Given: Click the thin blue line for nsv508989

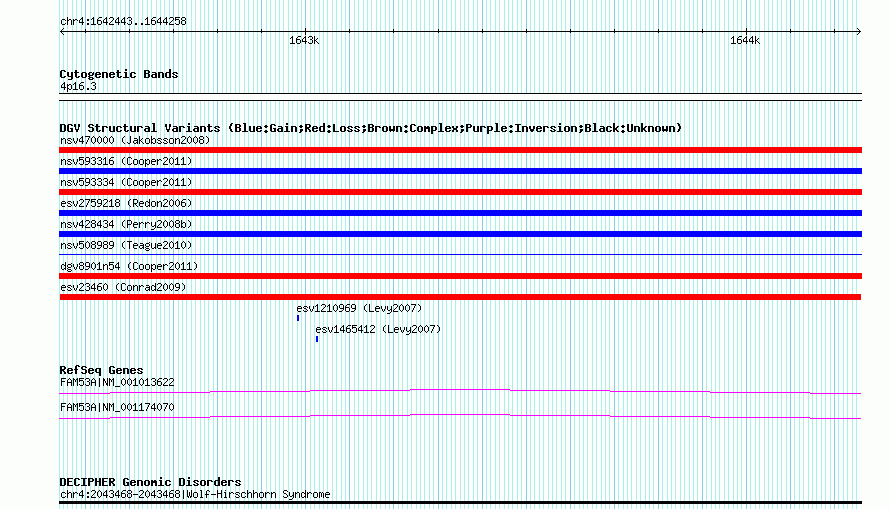Looking at the screenshot, I should 460,254.
